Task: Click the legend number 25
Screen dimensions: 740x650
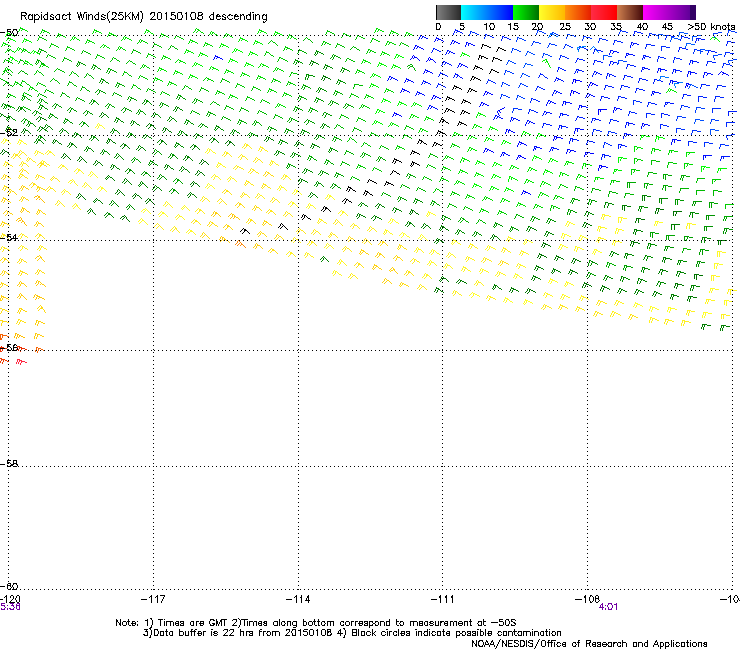Action: tap(565, 27)
